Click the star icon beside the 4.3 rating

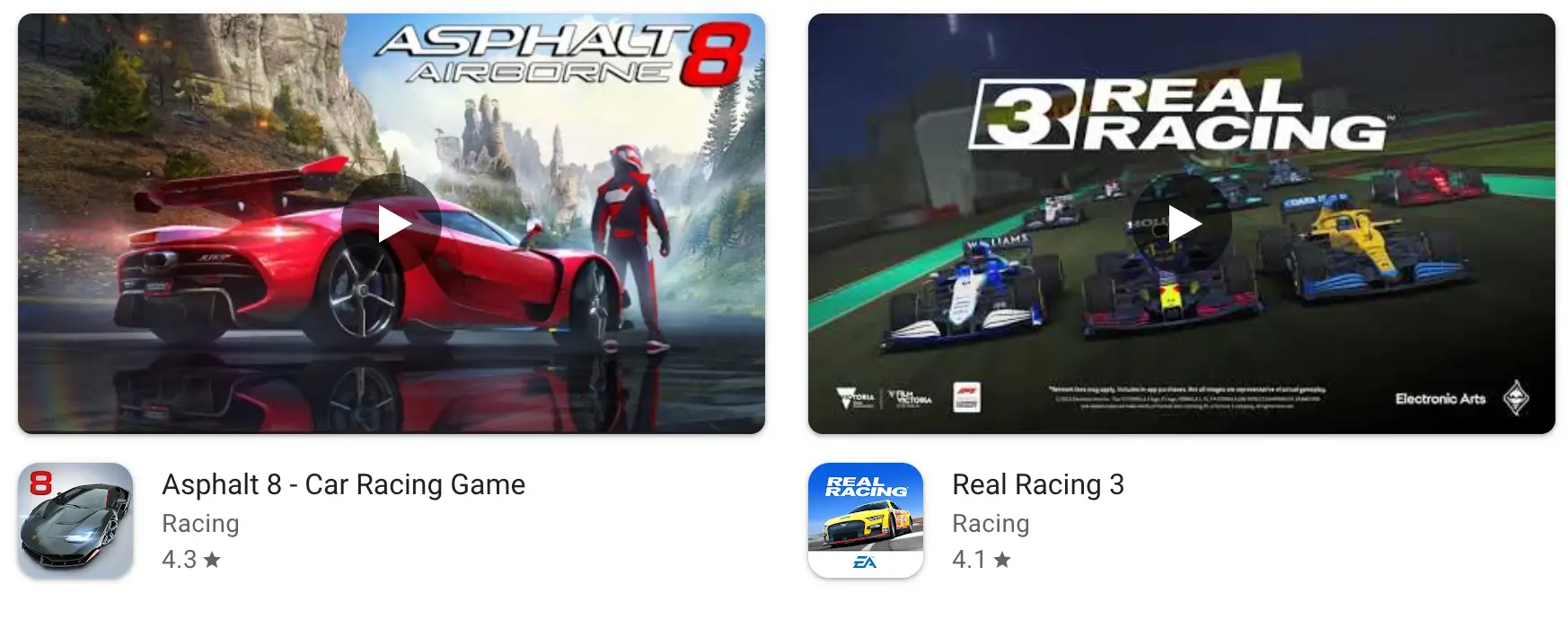212,560
